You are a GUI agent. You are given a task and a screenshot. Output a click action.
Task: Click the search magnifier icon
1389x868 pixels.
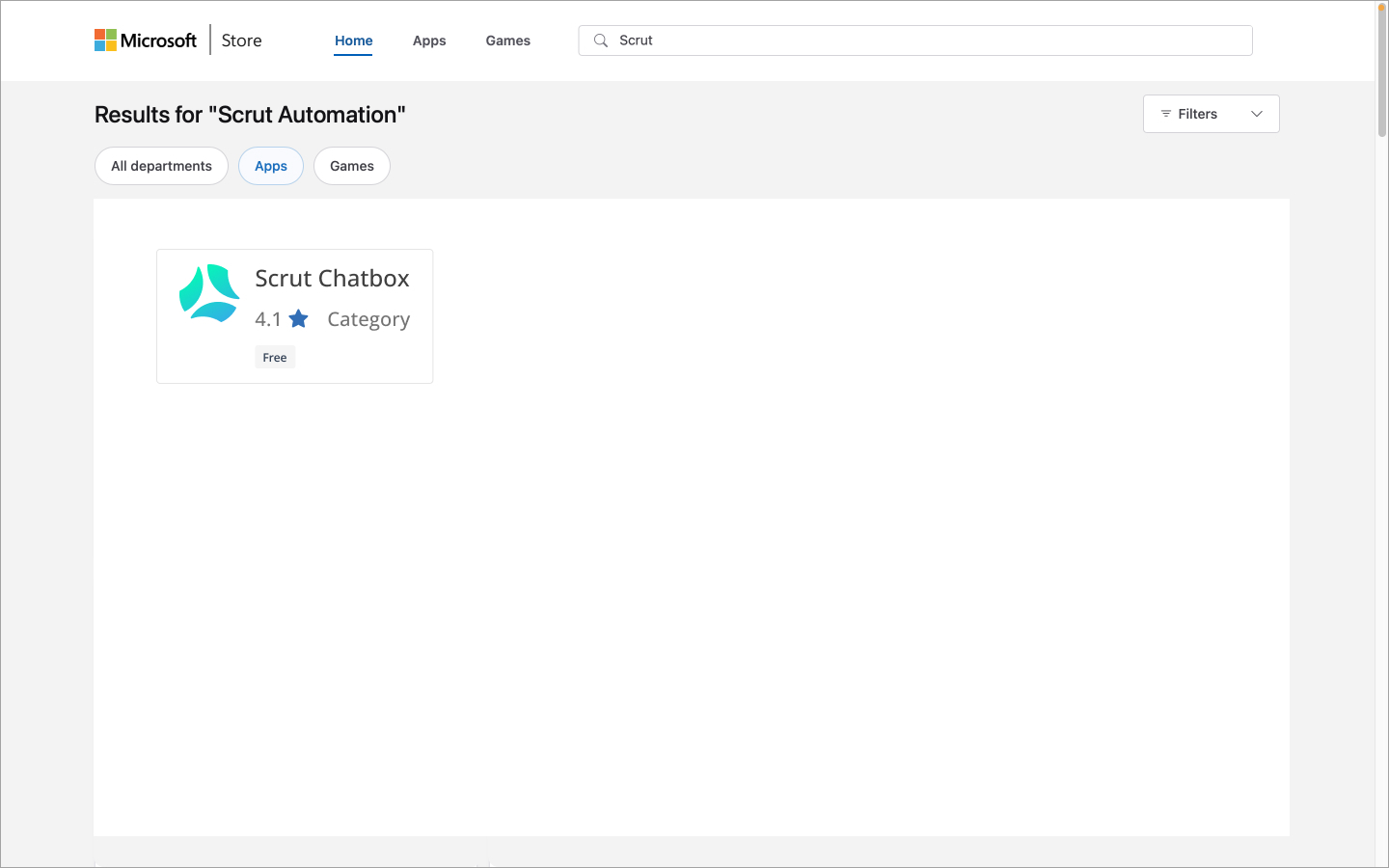[x=601, y=41]
